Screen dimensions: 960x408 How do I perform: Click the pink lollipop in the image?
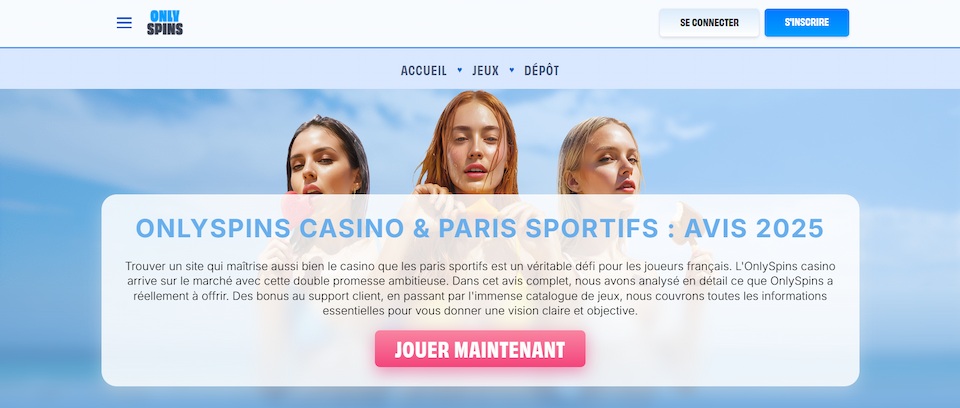pyautogui.click(x=298, y=208)
